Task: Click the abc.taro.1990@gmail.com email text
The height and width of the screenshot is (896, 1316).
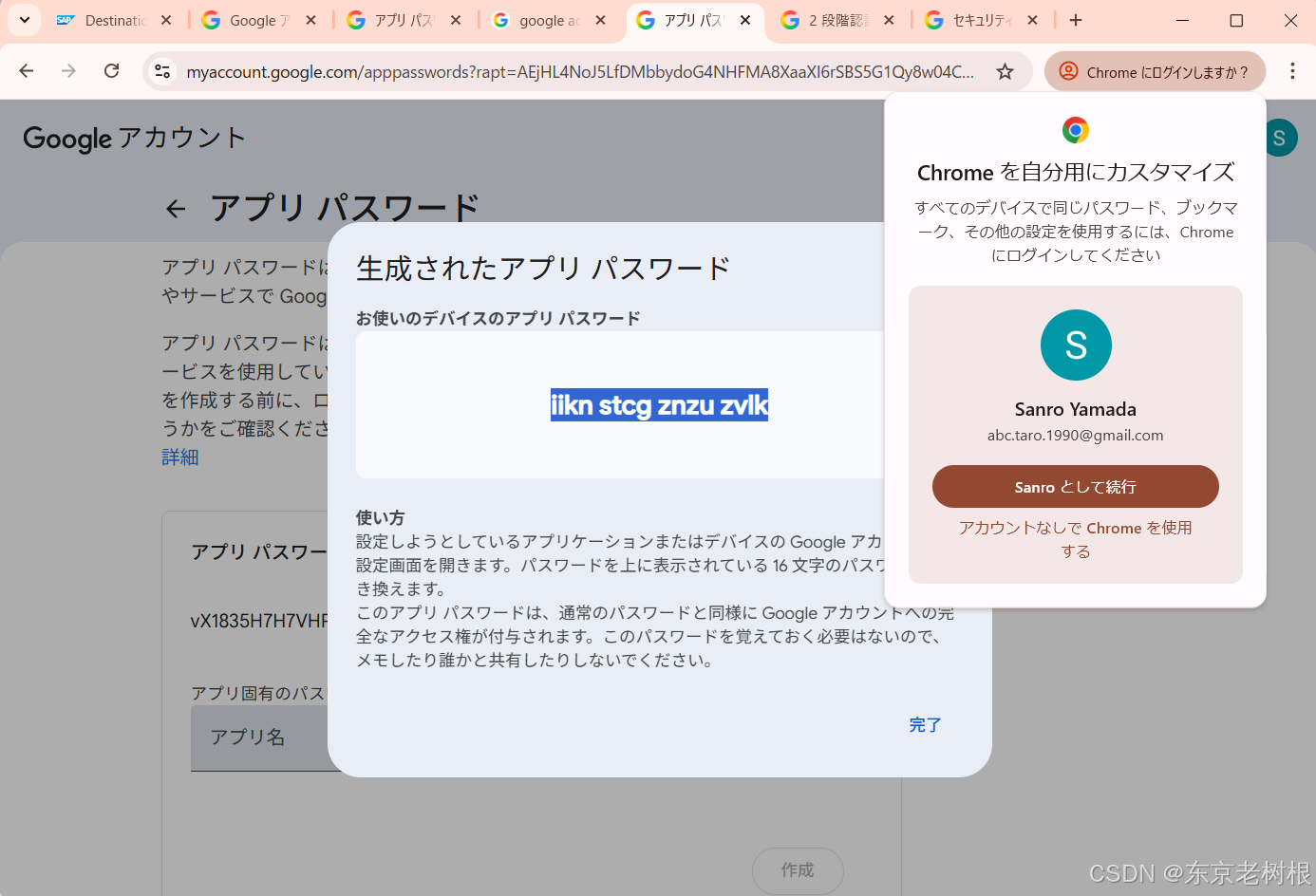Action: coord(1076,435)
